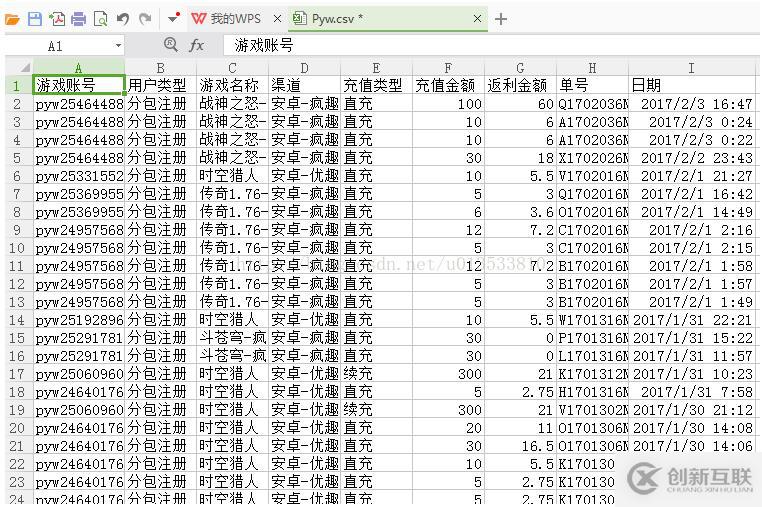Select the date cell 2017/2/2 23:43

click(x=692, y=158)
